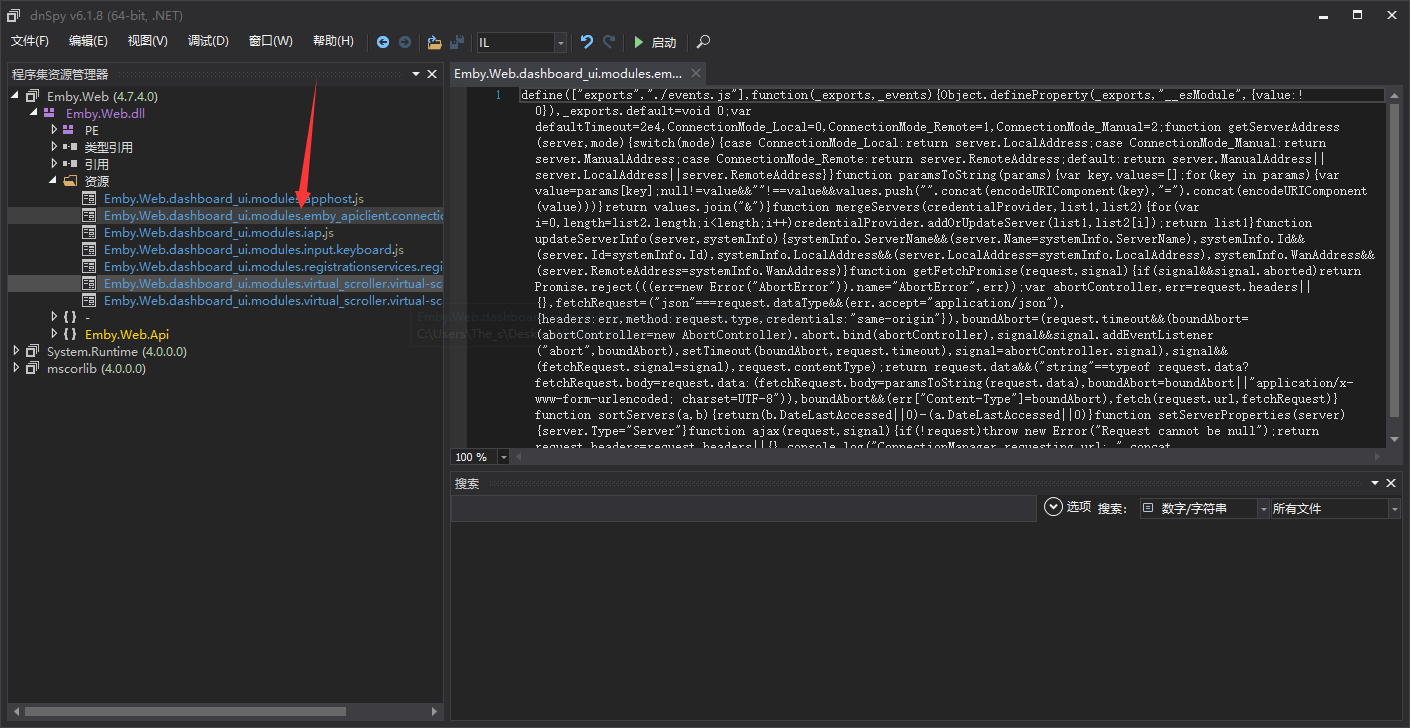Click the 启动 start button label
The image size is (1410, 728).
point(664,42)
